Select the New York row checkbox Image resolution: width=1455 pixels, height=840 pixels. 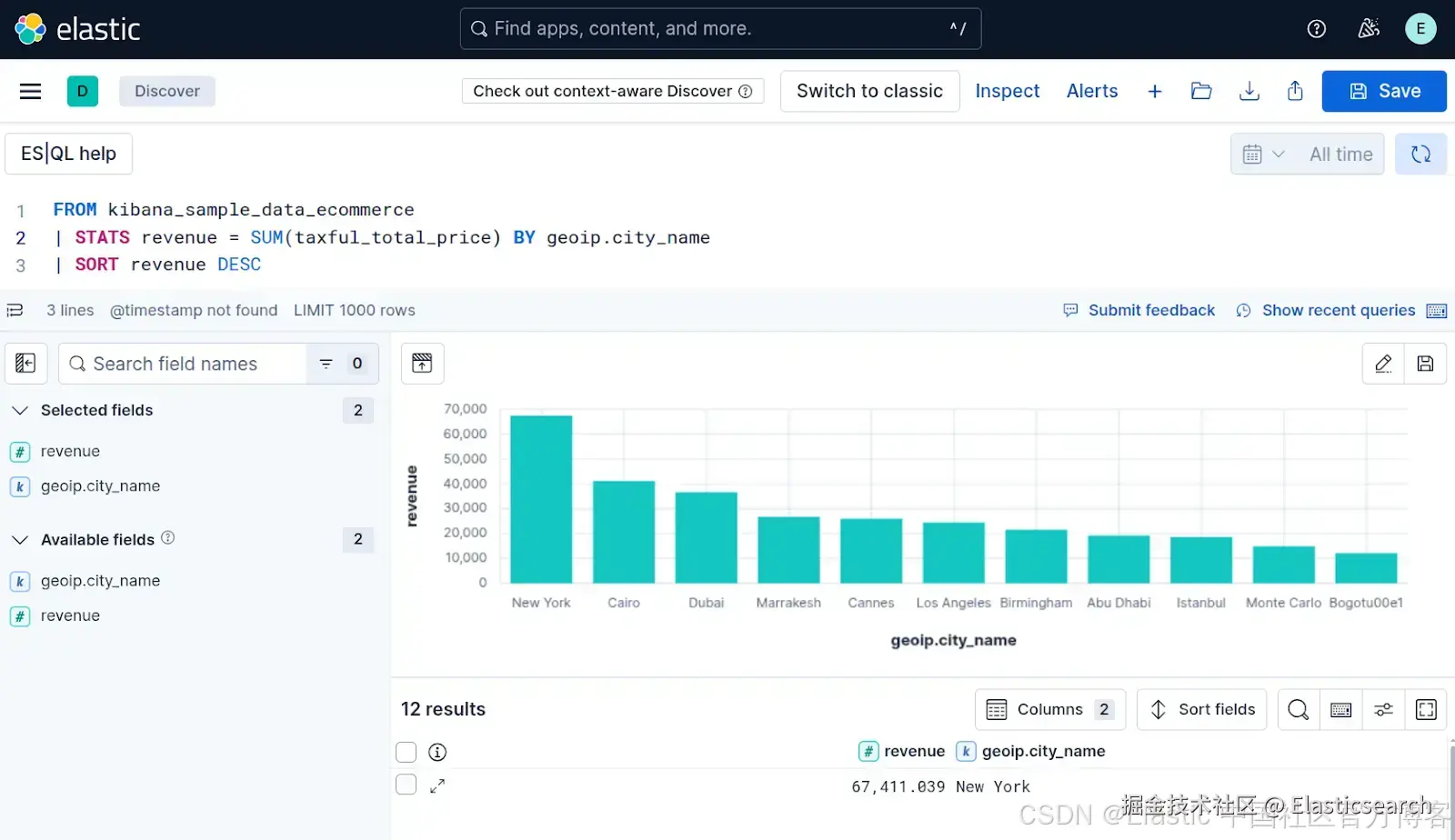406,785
